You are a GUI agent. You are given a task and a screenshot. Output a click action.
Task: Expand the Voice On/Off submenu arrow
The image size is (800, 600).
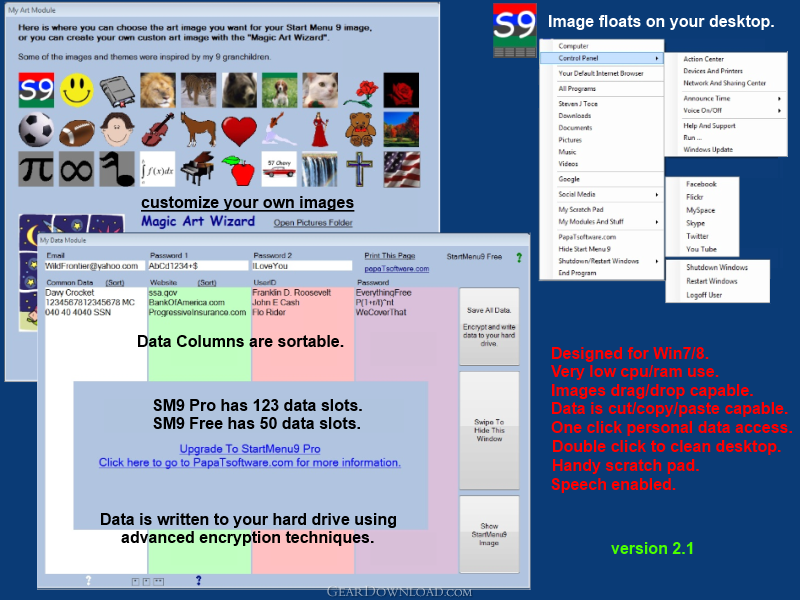click(x=779, y=111)
